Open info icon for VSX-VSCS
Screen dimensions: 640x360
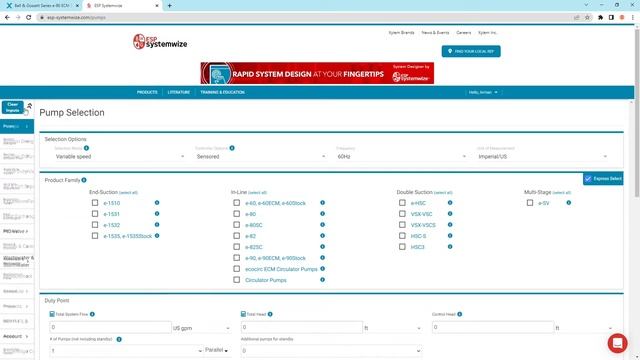[450, 225]
